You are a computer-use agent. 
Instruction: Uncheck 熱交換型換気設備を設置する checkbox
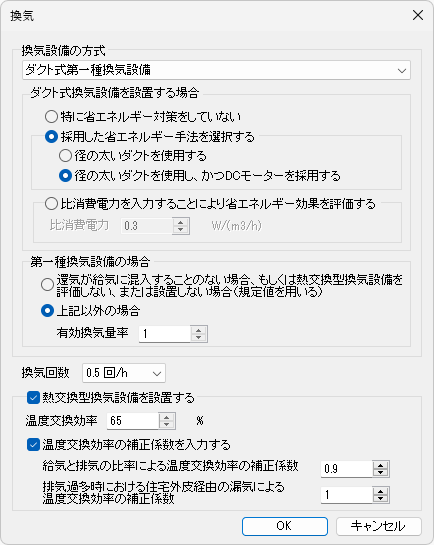pyautogui.click(x=33, y=398)
